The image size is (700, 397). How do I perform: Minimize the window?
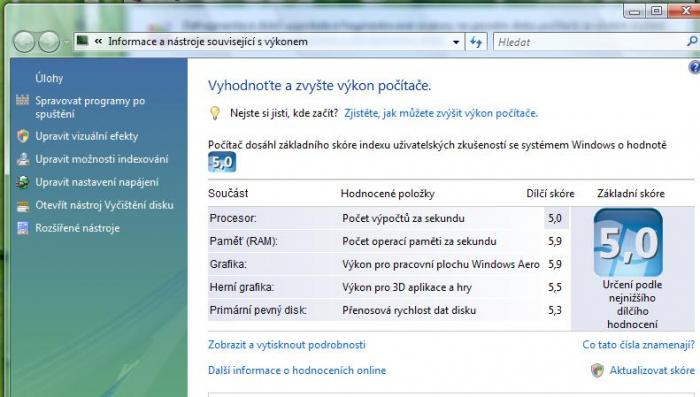click(x=634, y=11)
